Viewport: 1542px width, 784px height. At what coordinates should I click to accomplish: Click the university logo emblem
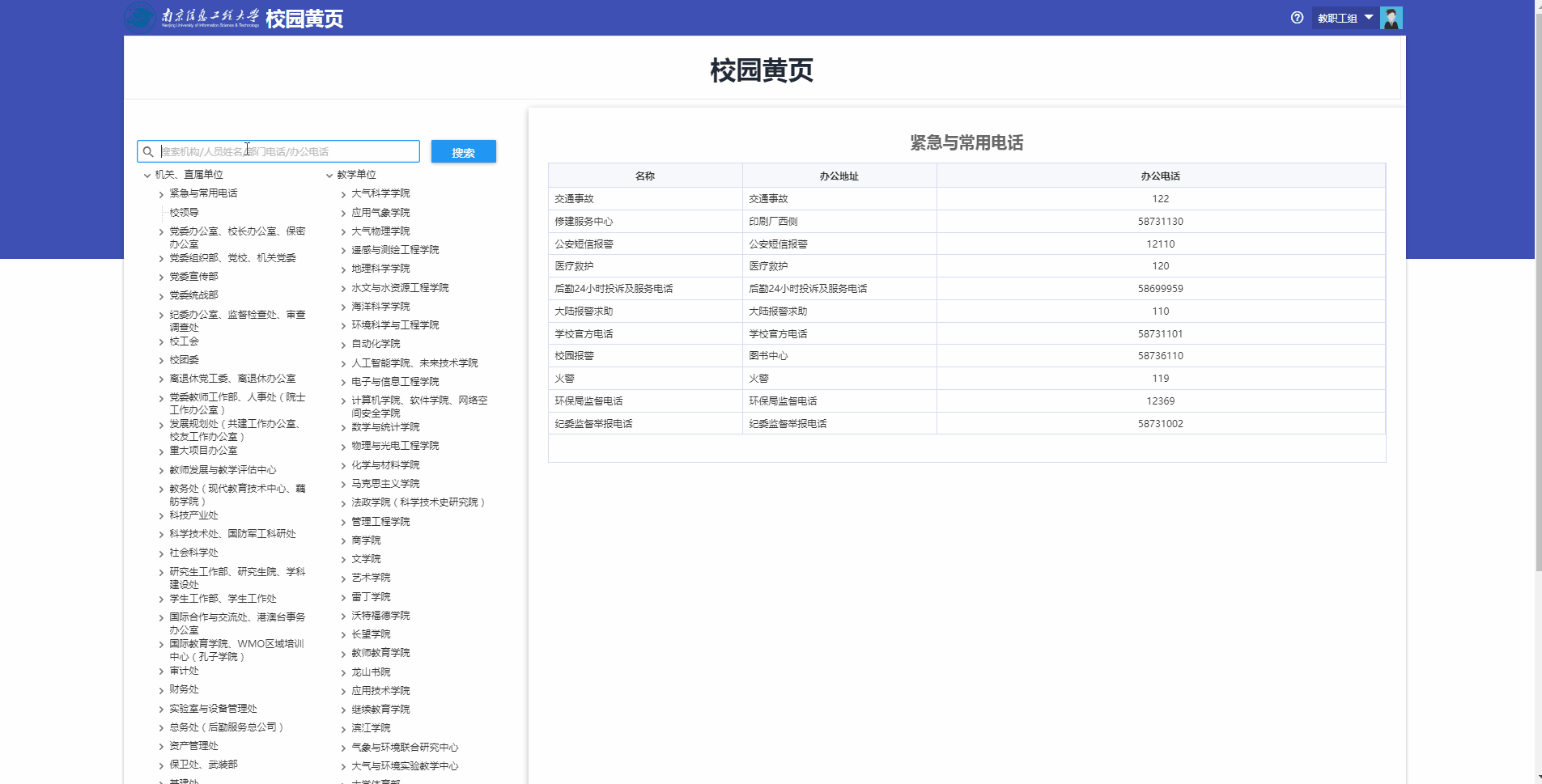click(x=139, y=18)
